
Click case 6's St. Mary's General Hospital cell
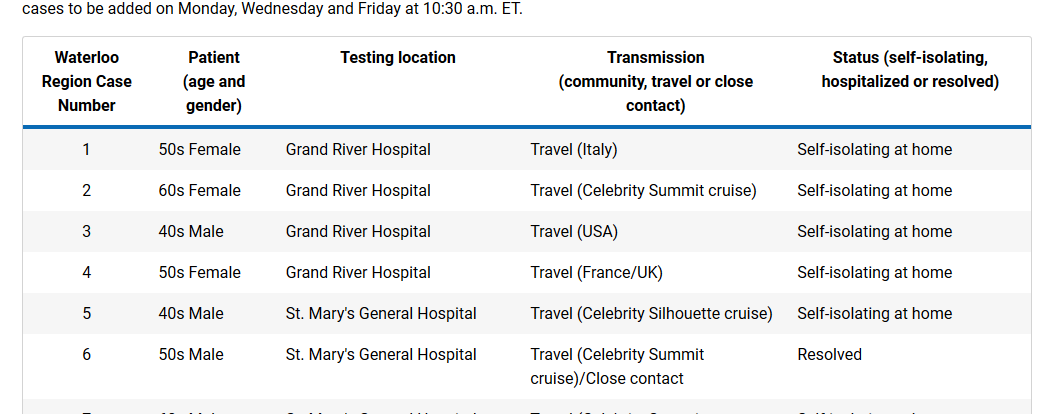(381, 355)
